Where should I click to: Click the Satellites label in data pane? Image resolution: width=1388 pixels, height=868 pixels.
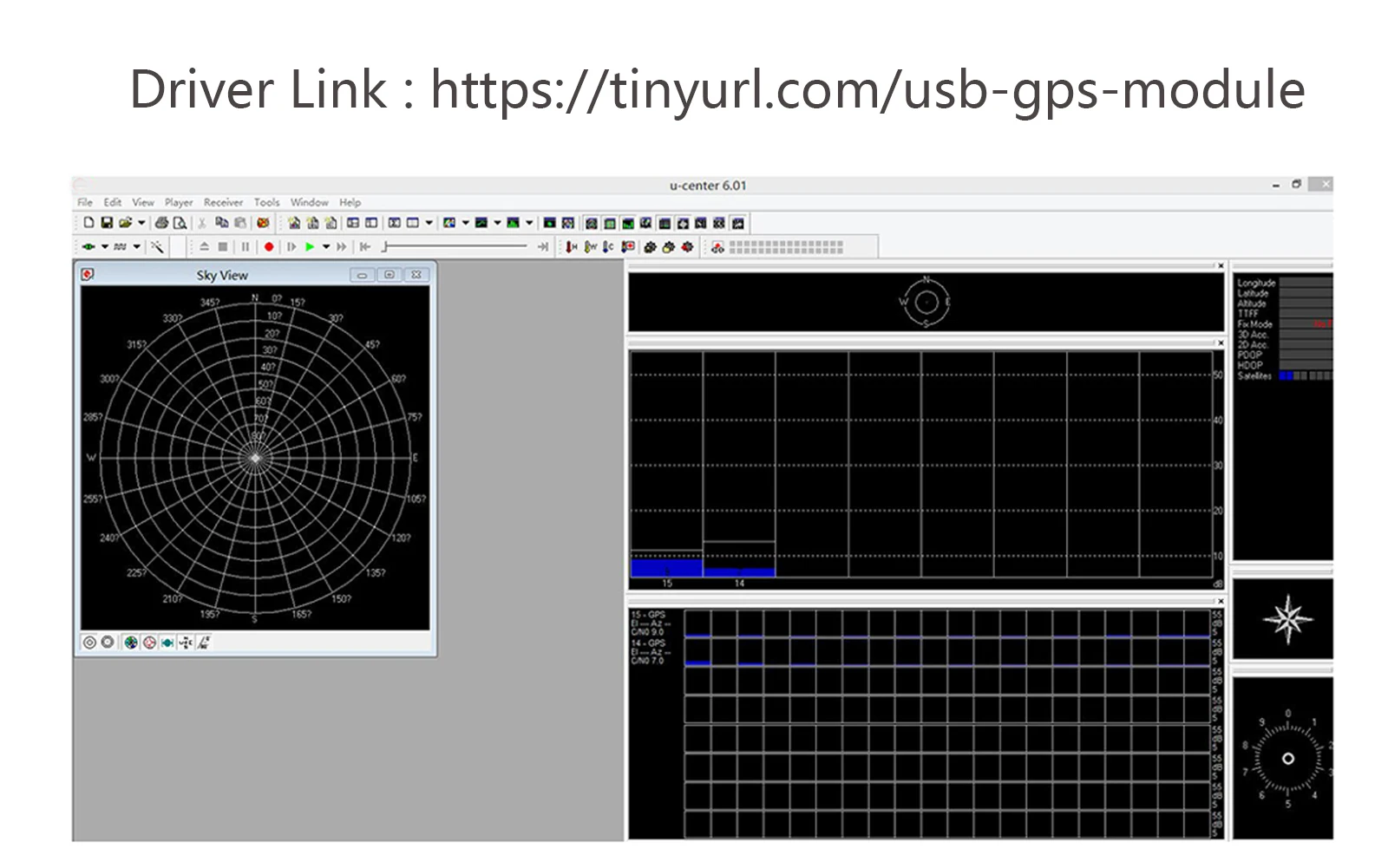(1254, 376)
